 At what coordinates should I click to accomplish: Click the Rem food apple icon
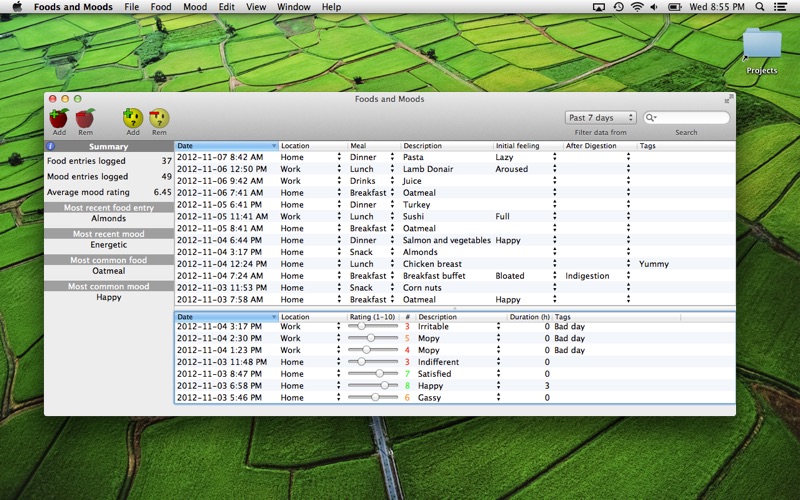tap(85, 119)
